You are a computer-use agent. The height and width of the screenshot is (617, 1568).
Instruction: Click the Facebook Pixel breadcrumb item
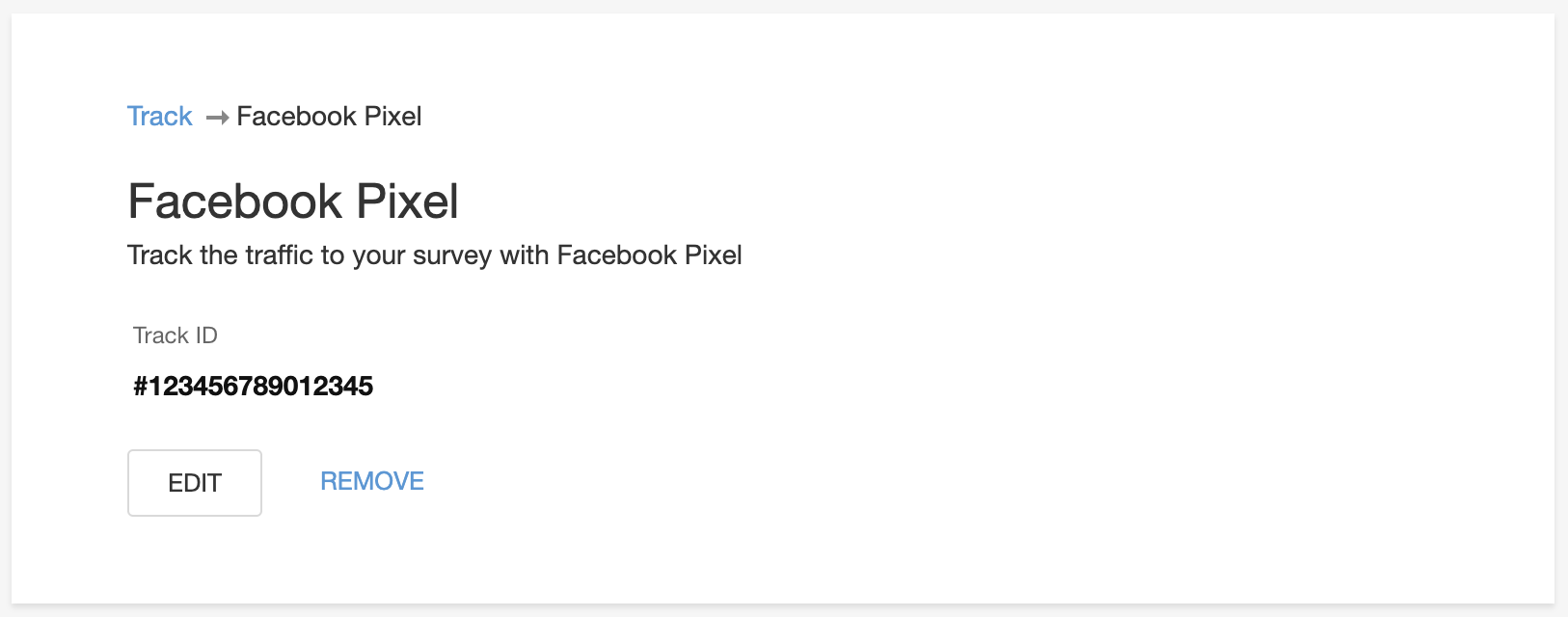pyautogui.click(x=329, y=117)
